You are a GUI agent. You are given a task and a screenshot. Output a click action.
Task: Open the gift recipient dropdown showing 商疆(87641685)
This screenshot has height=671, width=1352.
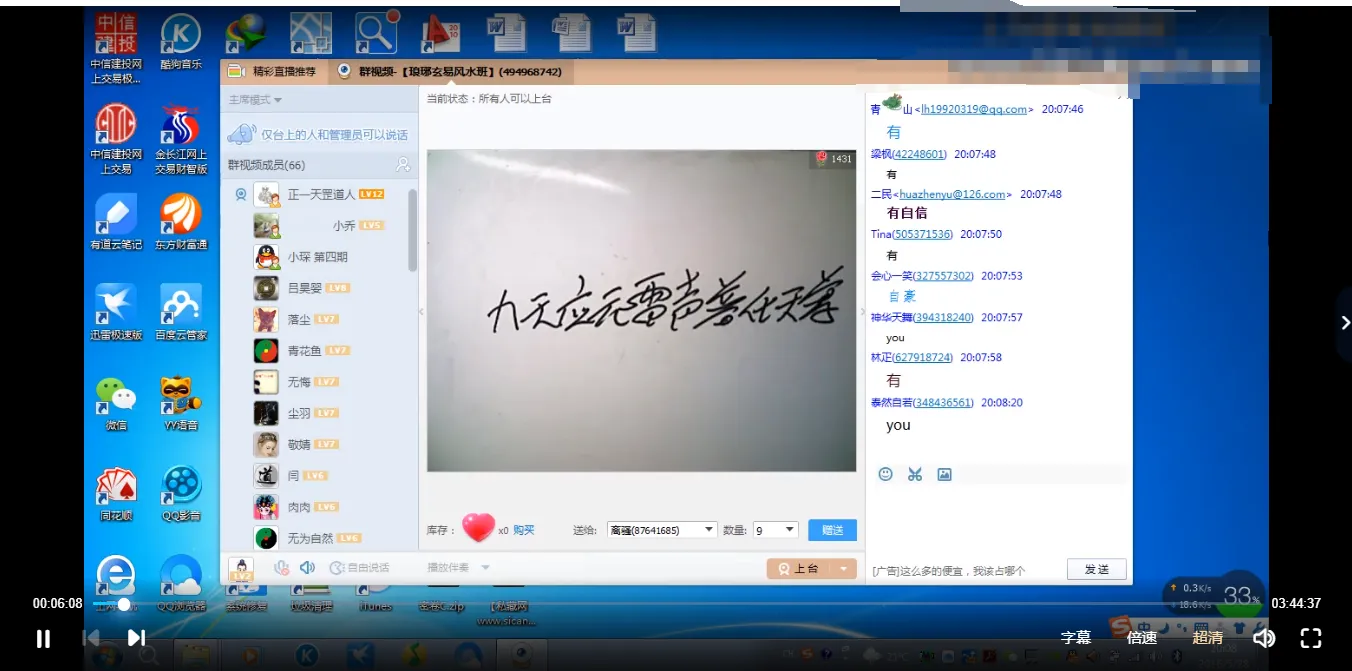pos(661,530)
